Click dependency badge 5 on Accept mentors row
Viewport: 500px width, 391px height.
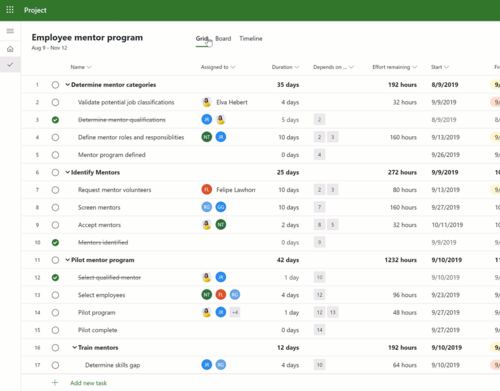tap(333, 225)
